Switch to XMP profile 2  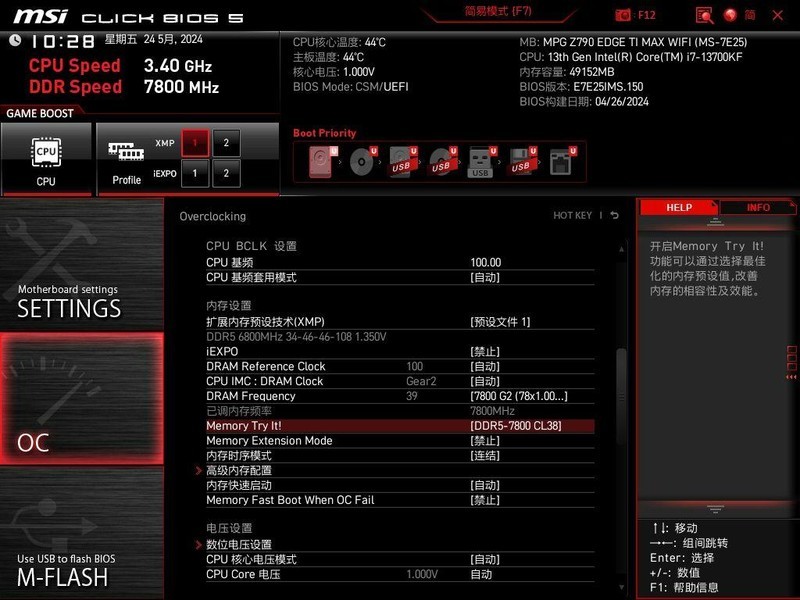(x=227, y=142)
